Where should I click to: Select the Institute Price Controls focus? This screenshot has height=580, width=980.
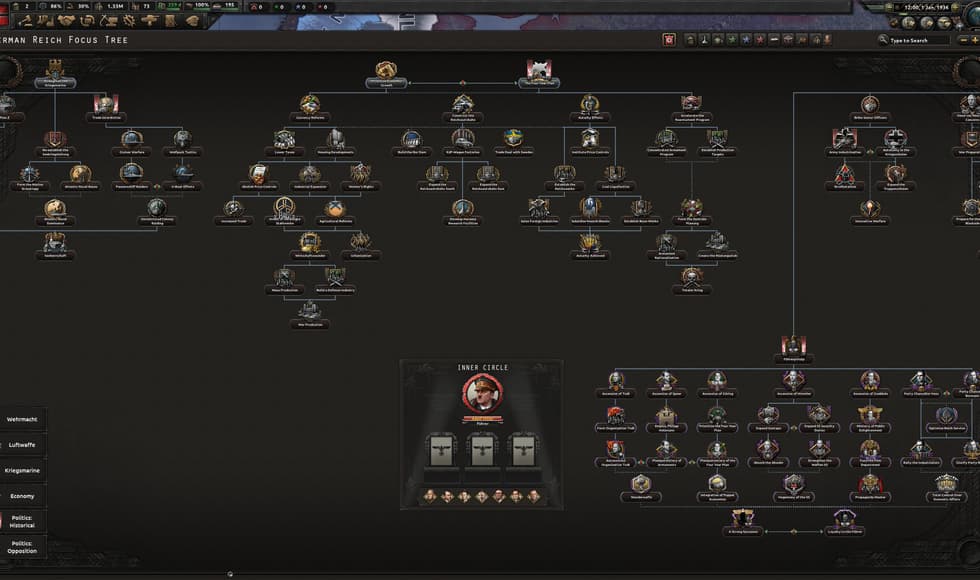pos(589,143)
